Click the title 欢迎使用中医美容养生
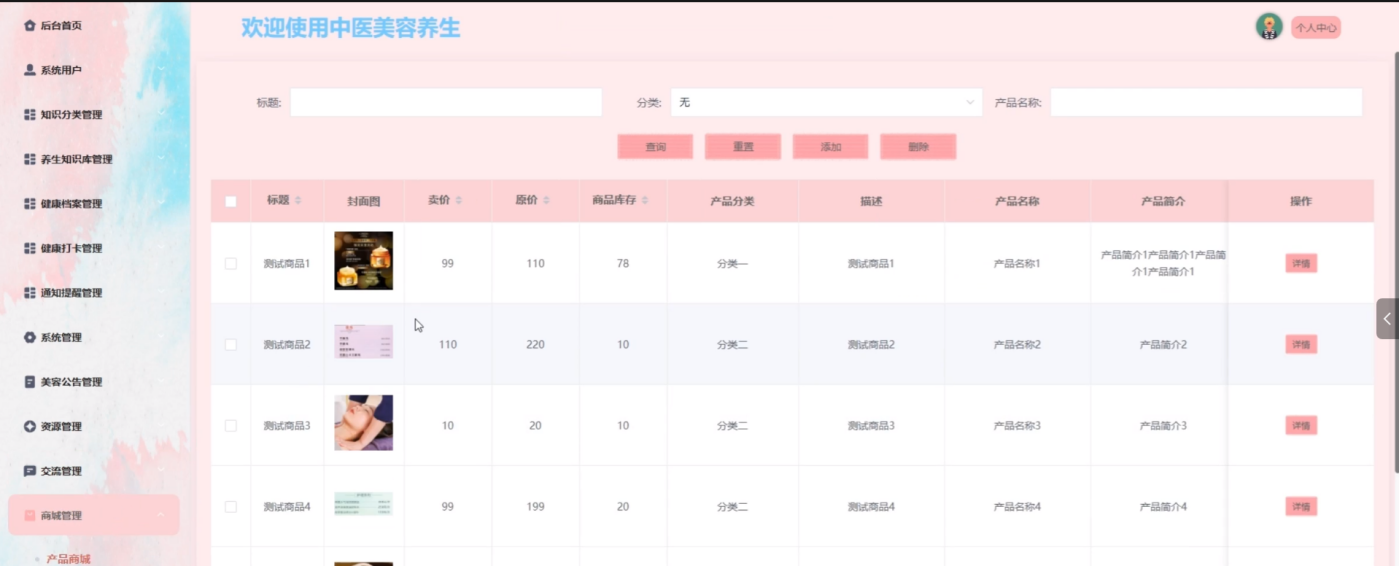Screen dimensions: 1399x566 351,28
